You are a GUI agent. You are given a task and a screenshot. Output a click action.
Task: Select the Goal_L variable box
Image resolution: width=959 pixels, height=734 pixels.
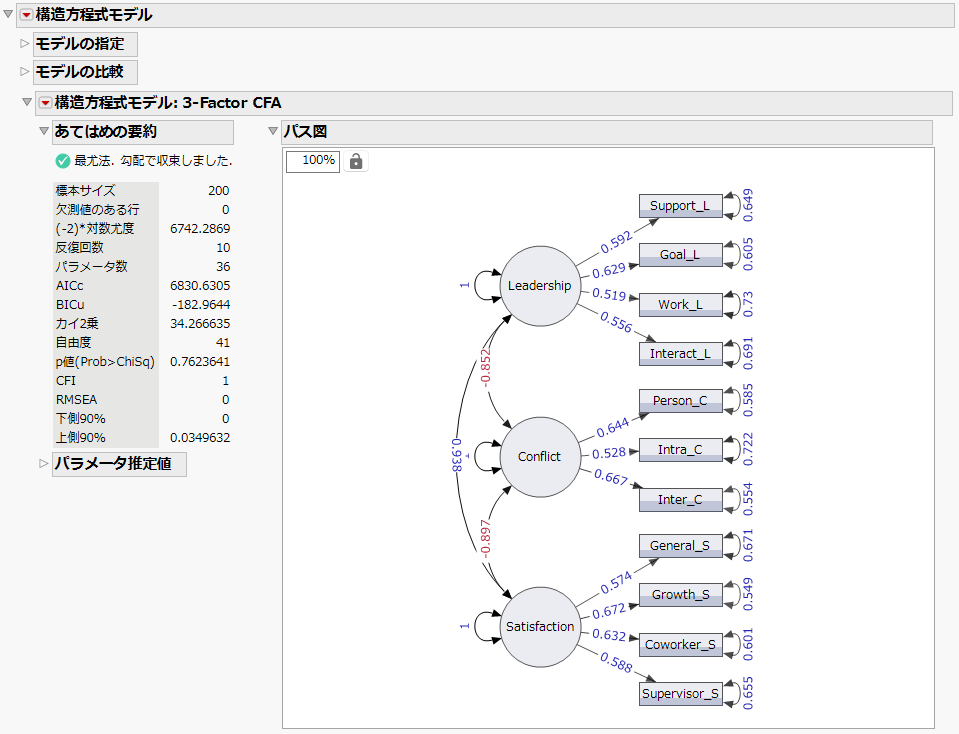[680, 254]
